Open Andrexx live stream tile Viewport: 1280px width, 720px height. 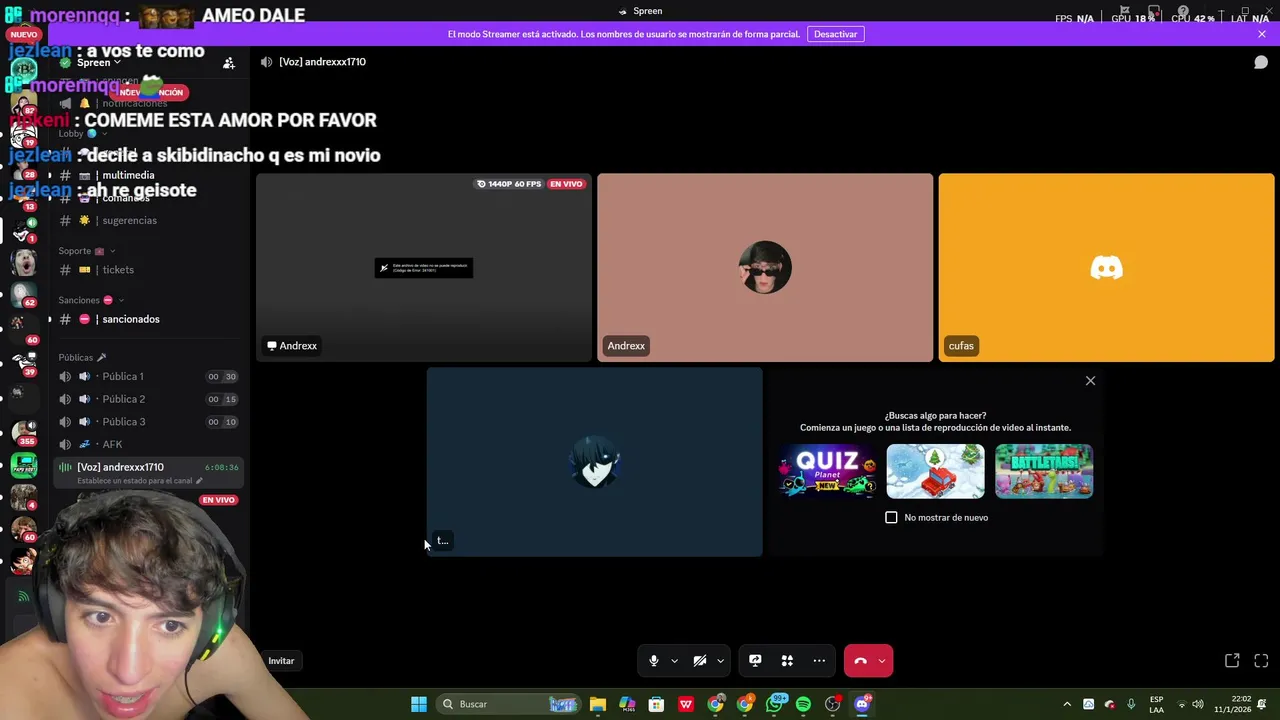pos(424,267)
